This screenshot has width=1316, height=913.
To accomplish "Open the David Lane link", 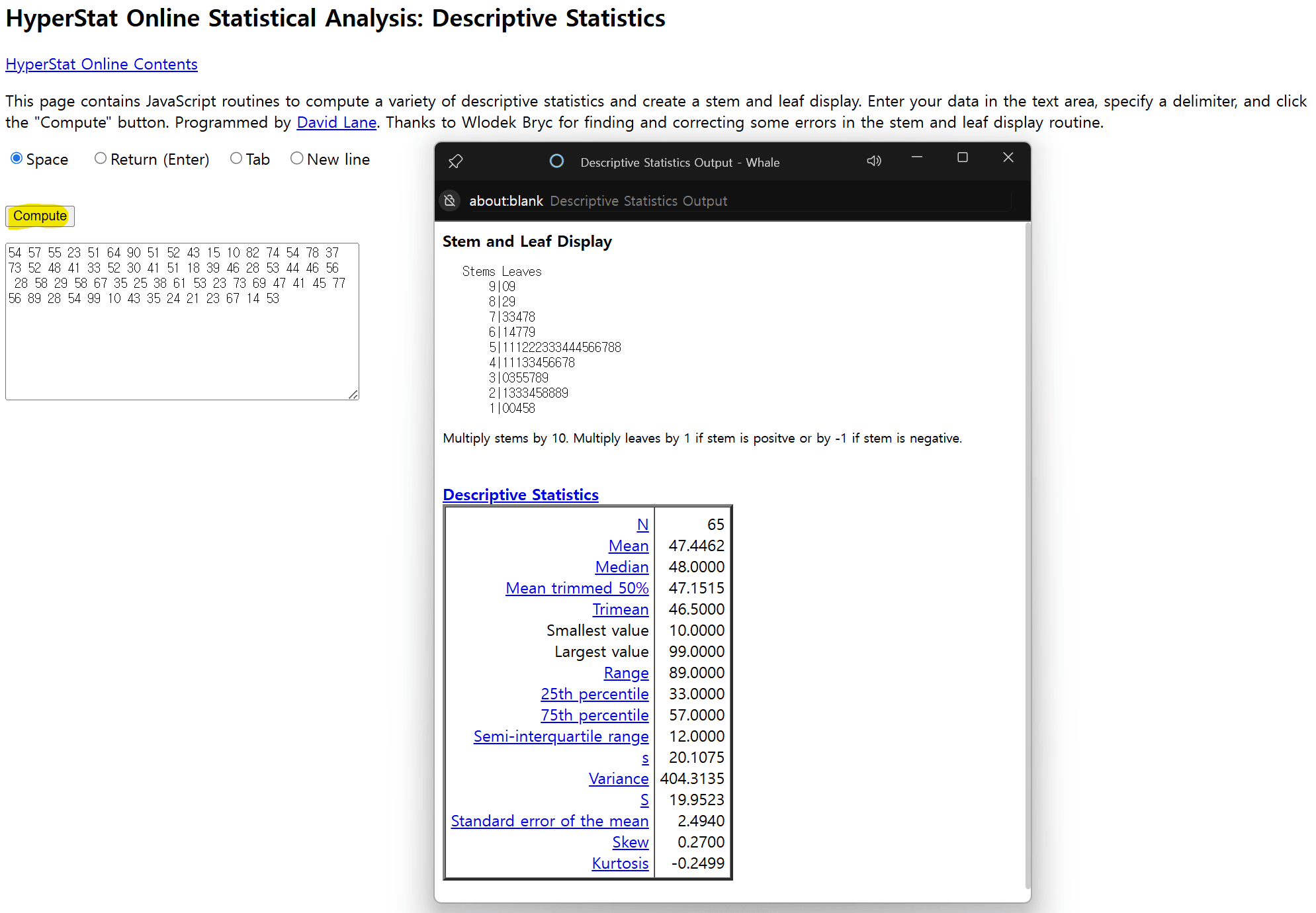I will coord(336,122).
